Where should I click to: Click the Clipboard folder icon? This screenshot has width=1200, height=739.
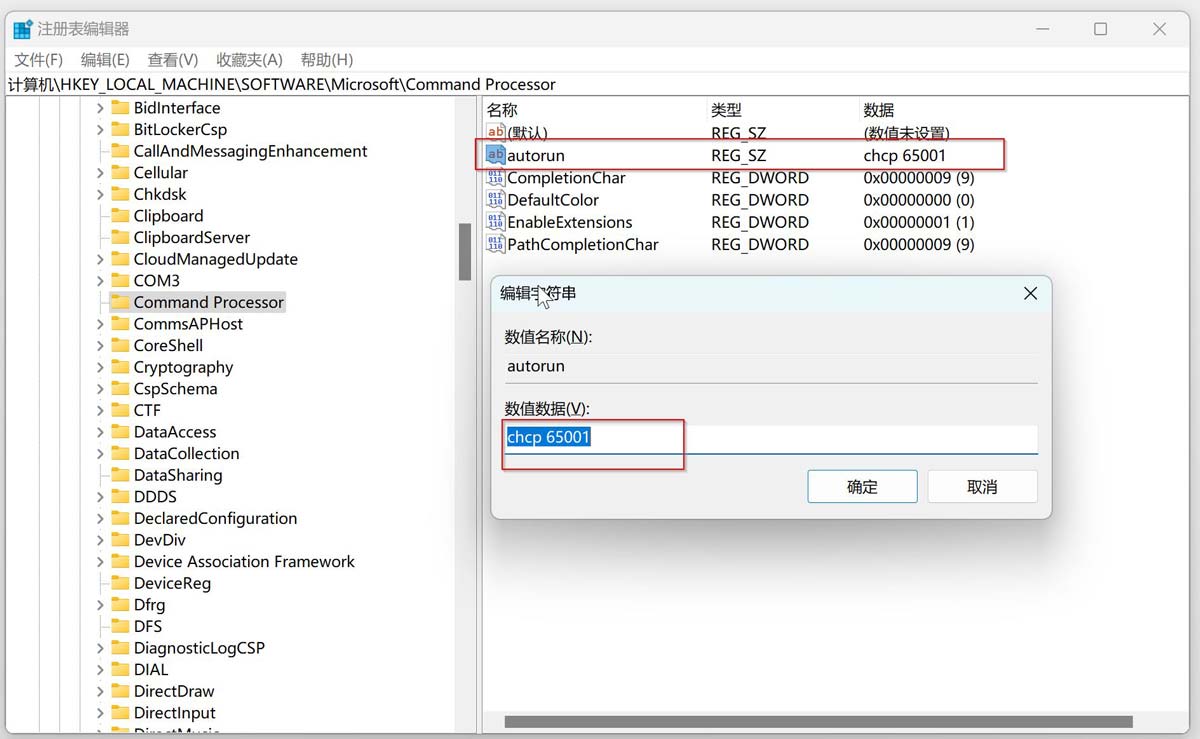click(x=121, y=215)
